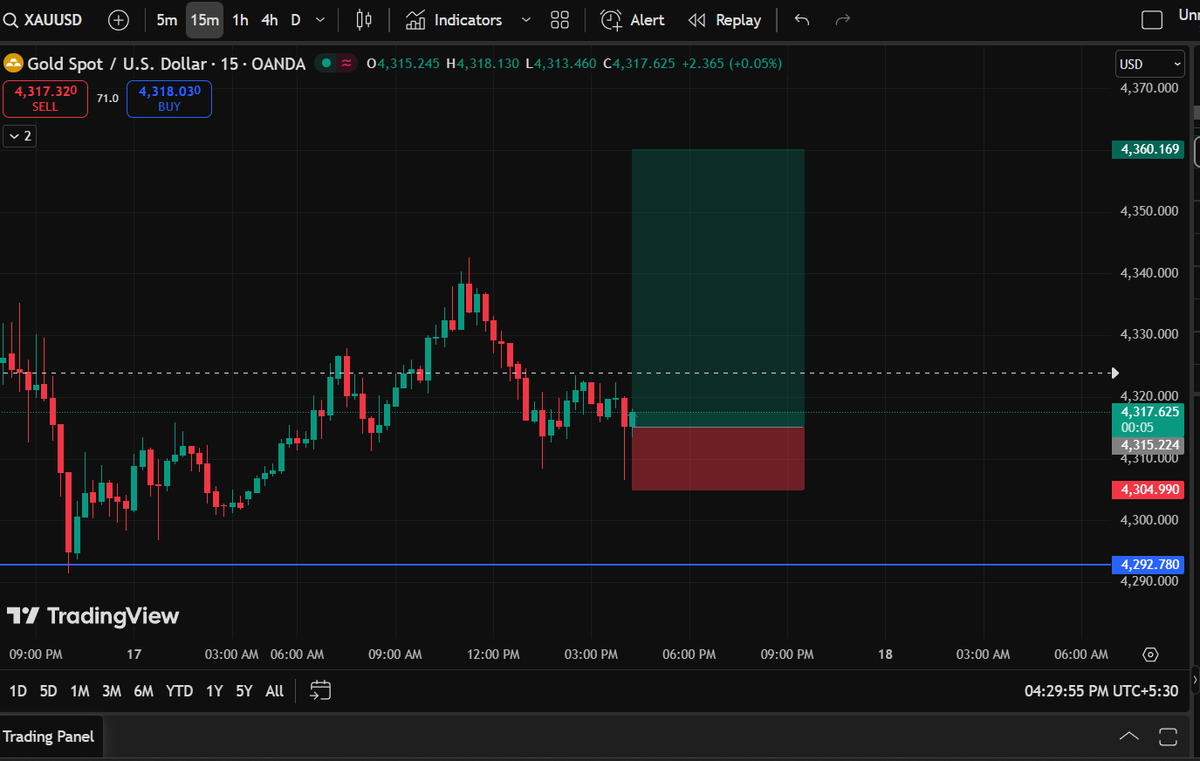Open the Trading Panel tab

[x=49, y=737]
